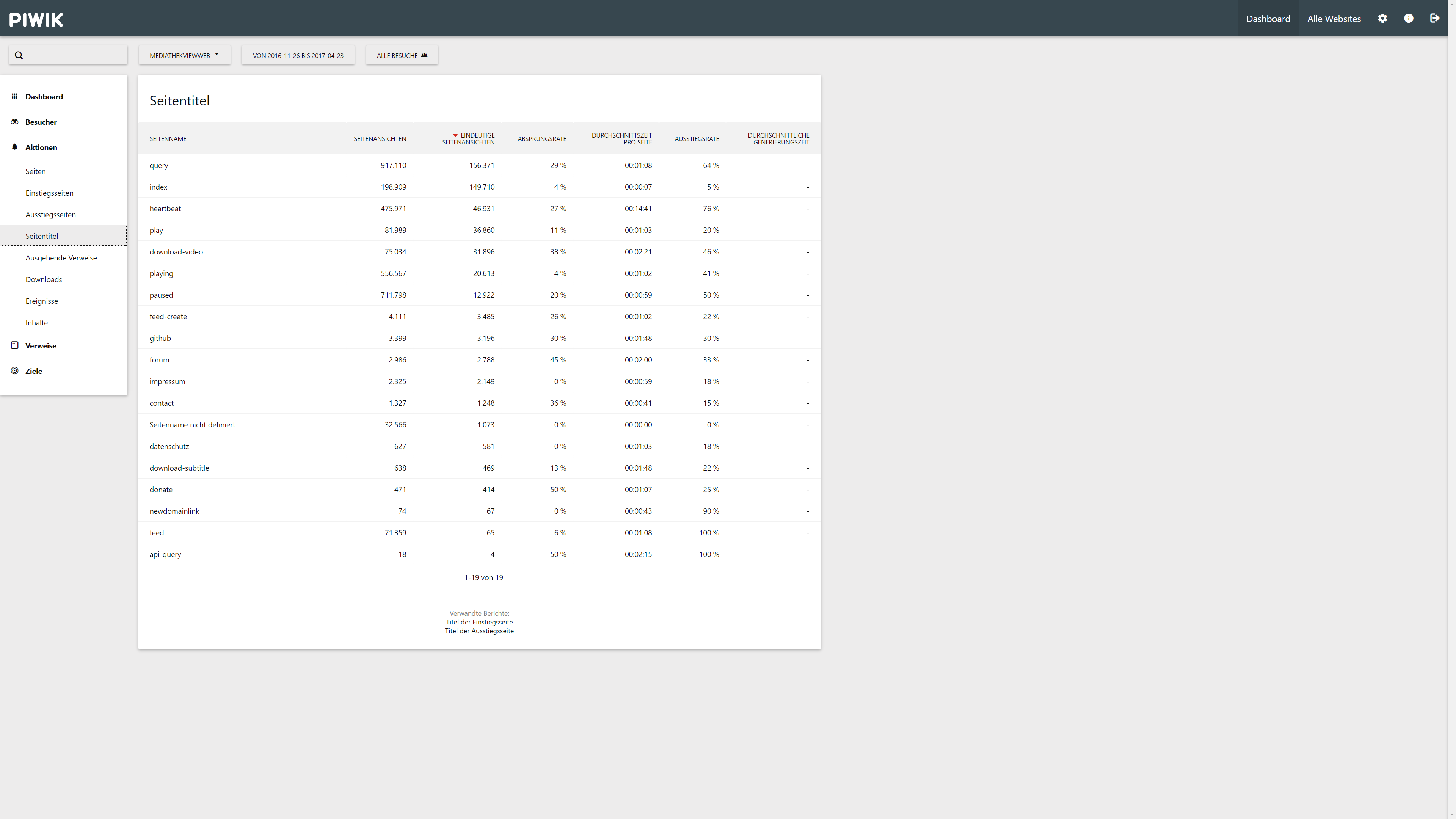Sort table by Seitenansichten column header
The height and width of the screenshot is (819, 1456).
point(379,138)
